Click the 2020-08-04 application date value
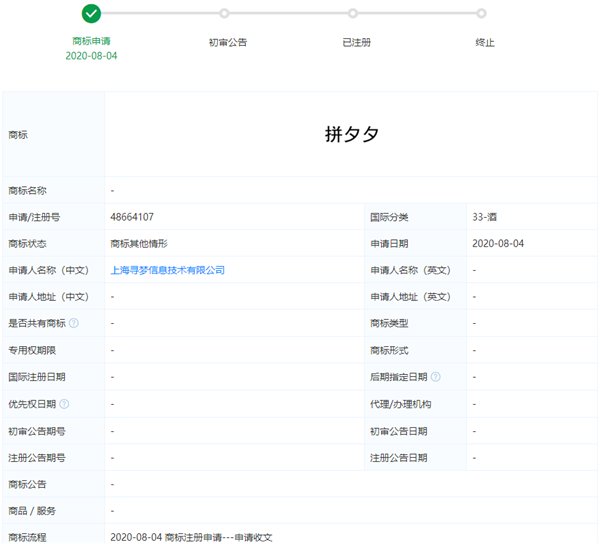This screenshot has width=600, height=544. coord(498,243)
